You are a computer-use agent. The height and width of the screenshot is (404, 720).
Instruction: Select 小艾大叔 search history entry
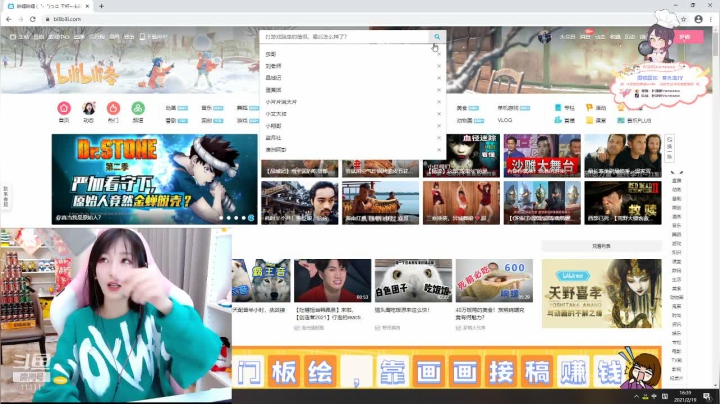tap(276, 114)
